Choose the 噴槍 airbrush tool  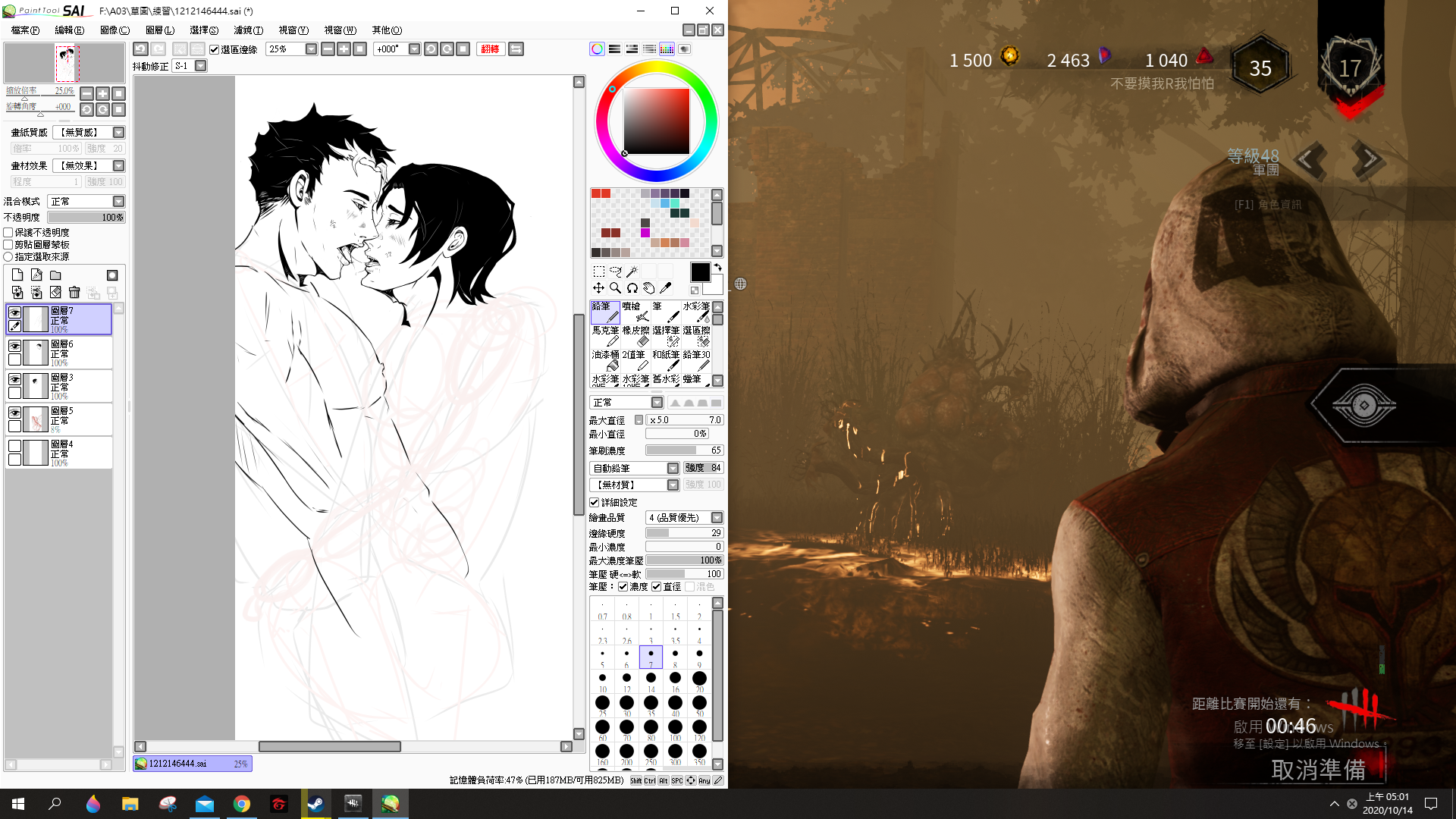(635, 312)
